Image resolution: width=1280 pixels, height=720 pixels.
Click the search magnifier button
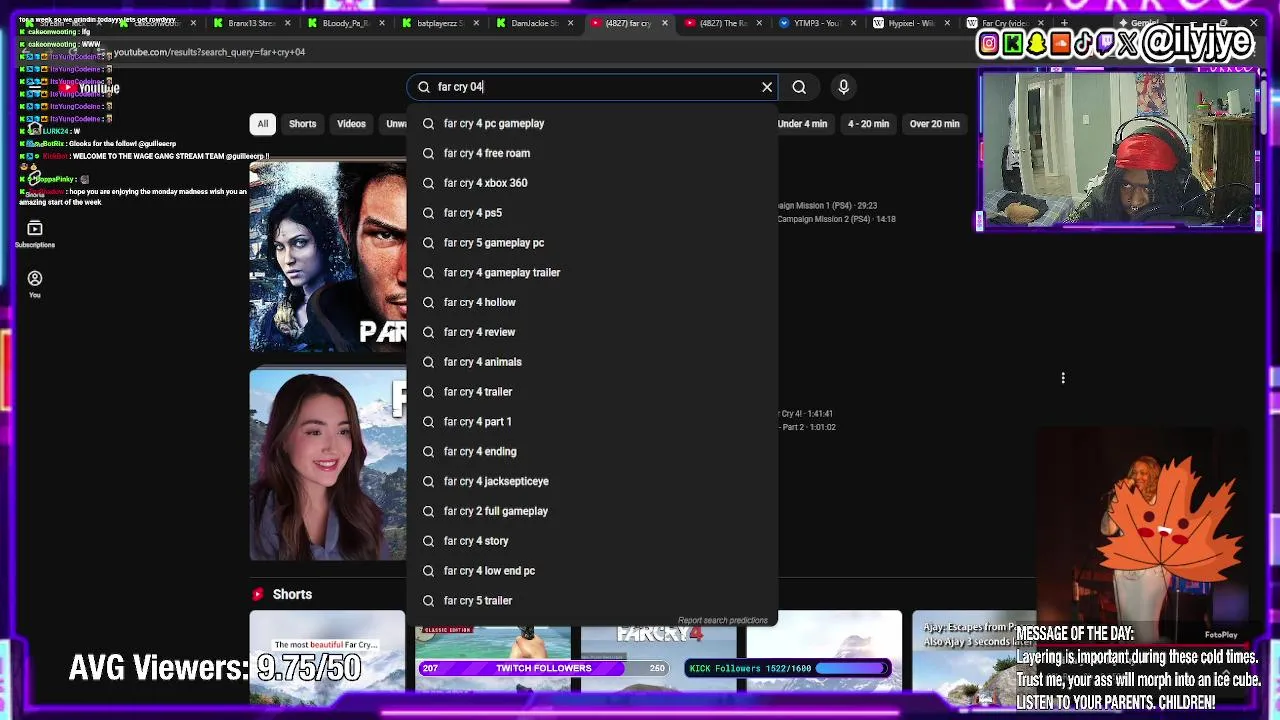pyautogui.click(x=799, y=87)
